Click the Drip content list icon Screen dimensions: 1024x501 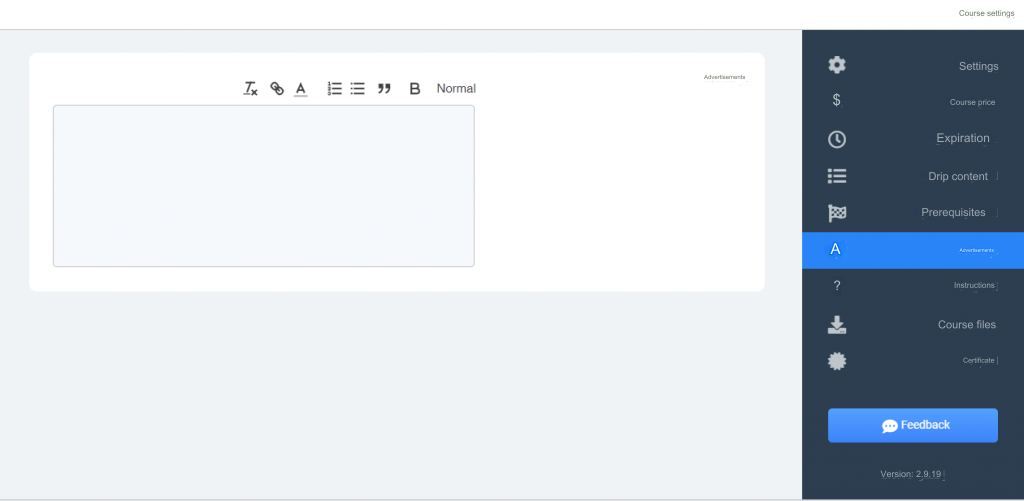point(837,176)
